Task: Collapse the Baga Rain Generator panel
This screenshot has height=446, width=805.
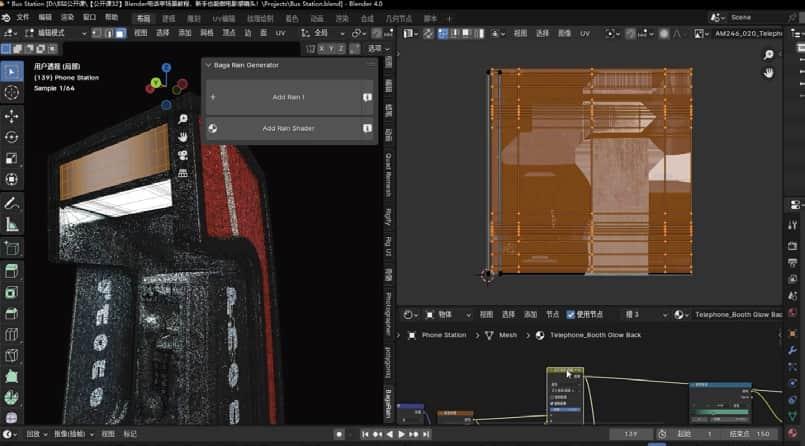Action: click(208, 65)
